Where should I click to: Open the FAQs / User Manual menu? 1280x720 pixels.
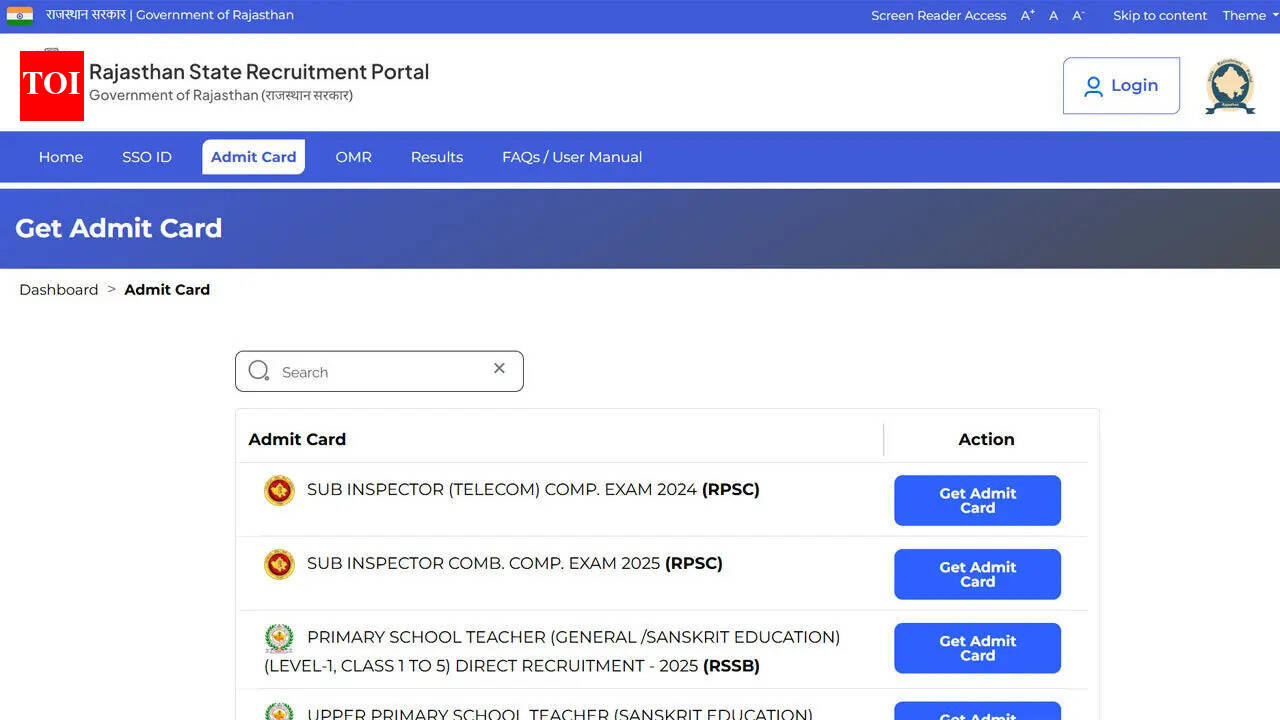tap(572, 157)
